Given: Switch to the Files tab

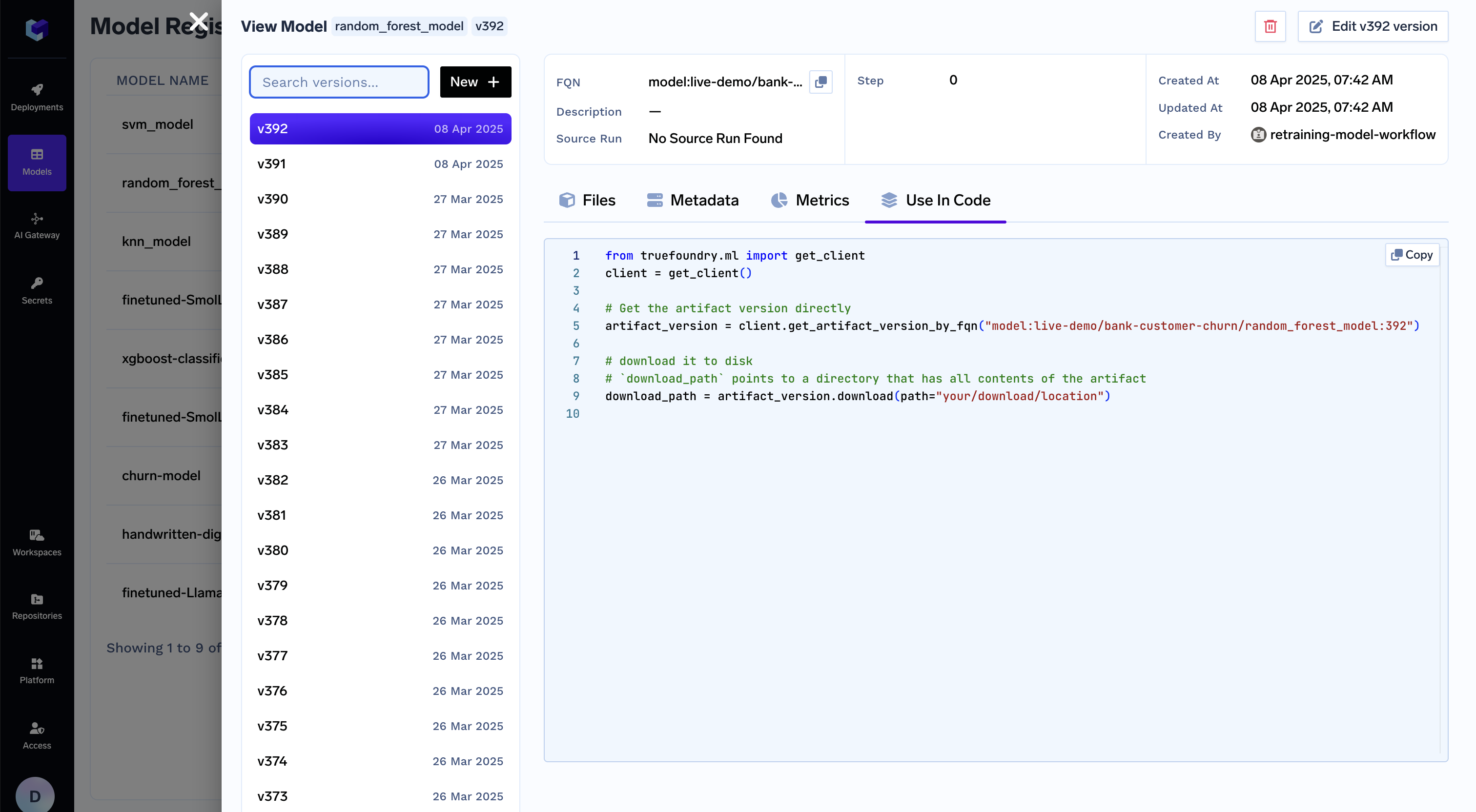Looking at the screenshot, I should 587,200.
